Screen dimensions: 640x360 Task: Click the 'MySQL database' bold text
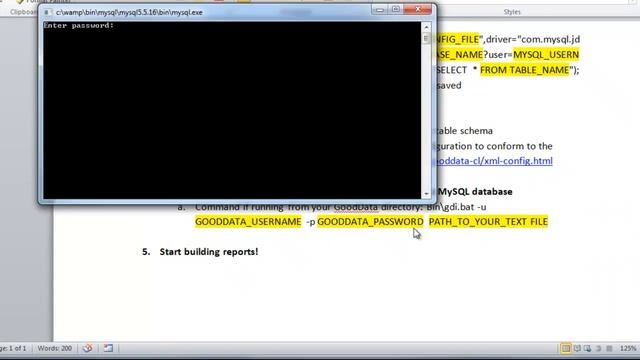(x=475, y=191)
